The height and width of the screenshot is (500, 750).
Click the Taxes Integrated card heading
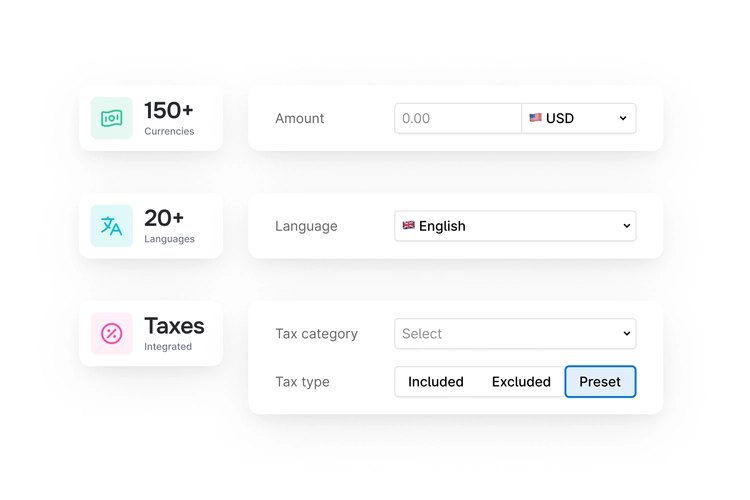(174, 326)
